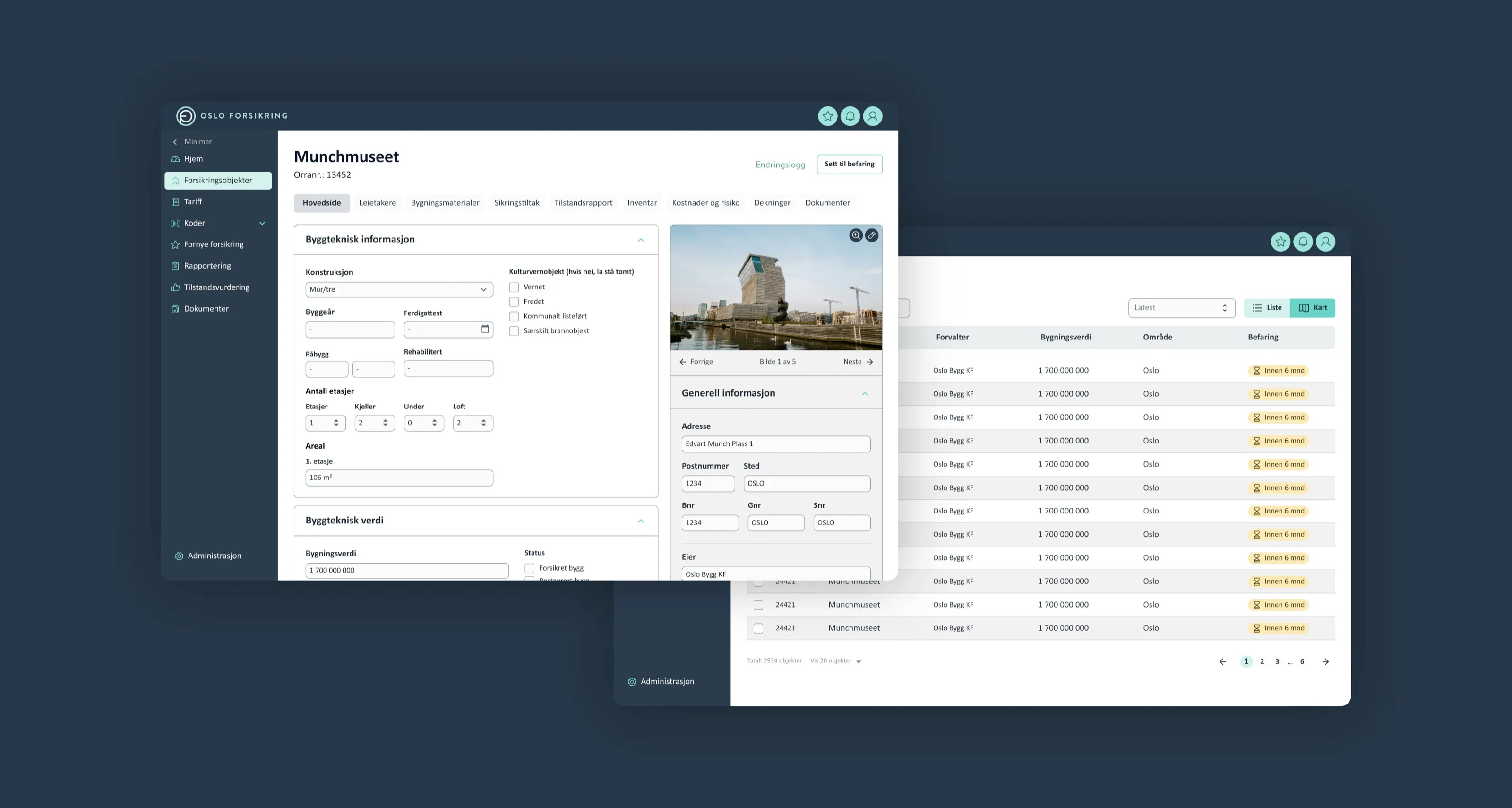
Task: Check the Fredet checkbox
Action: [514, 302]
